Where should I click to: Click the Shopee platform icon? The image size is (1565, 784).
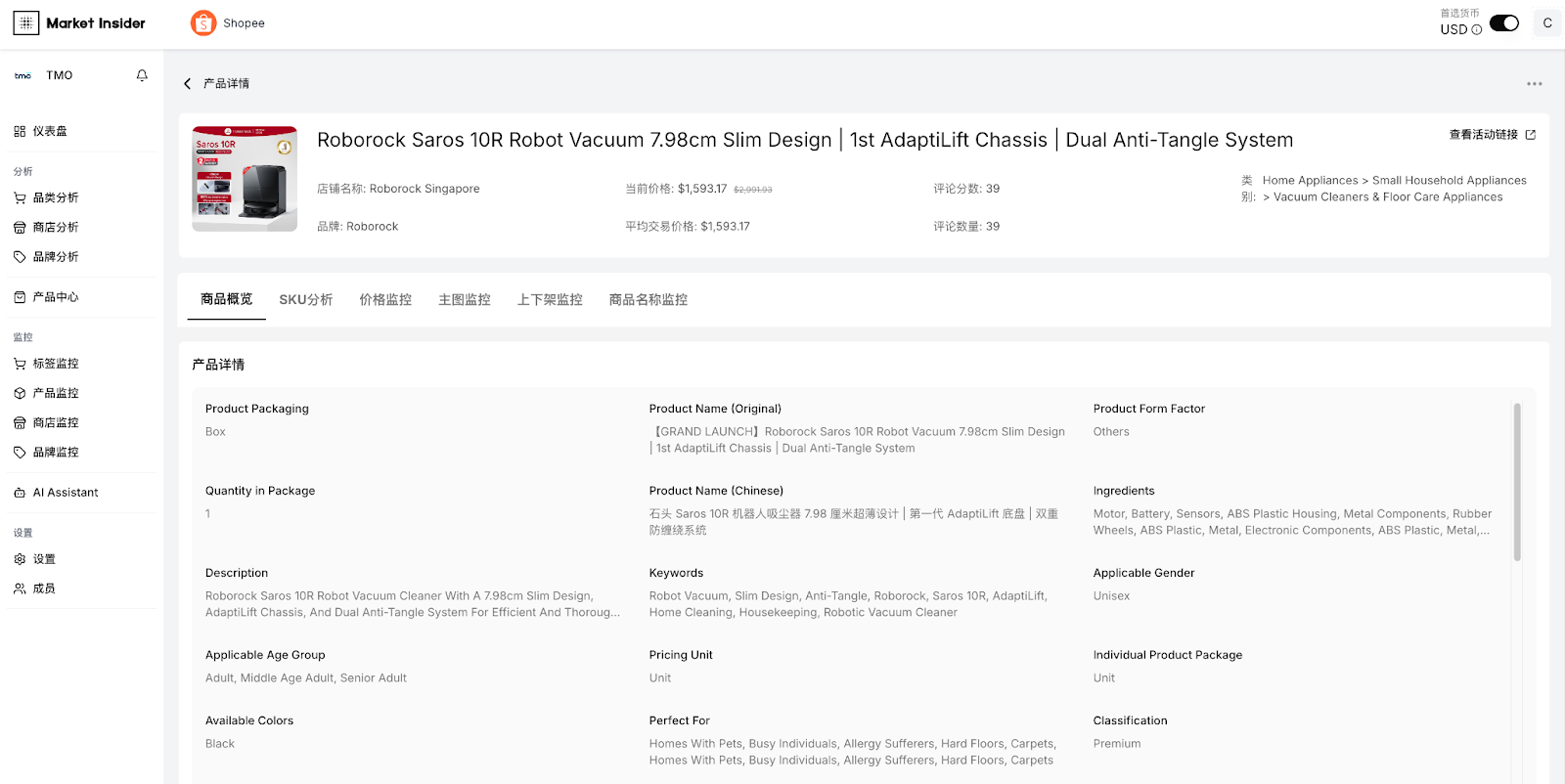[x=203, y=23]
